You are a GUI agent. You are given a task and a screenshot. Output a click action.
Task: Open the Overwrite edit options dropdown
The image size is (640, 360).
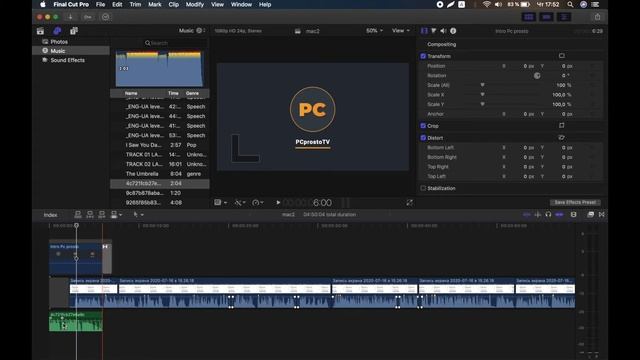click(x=116, y=215)
